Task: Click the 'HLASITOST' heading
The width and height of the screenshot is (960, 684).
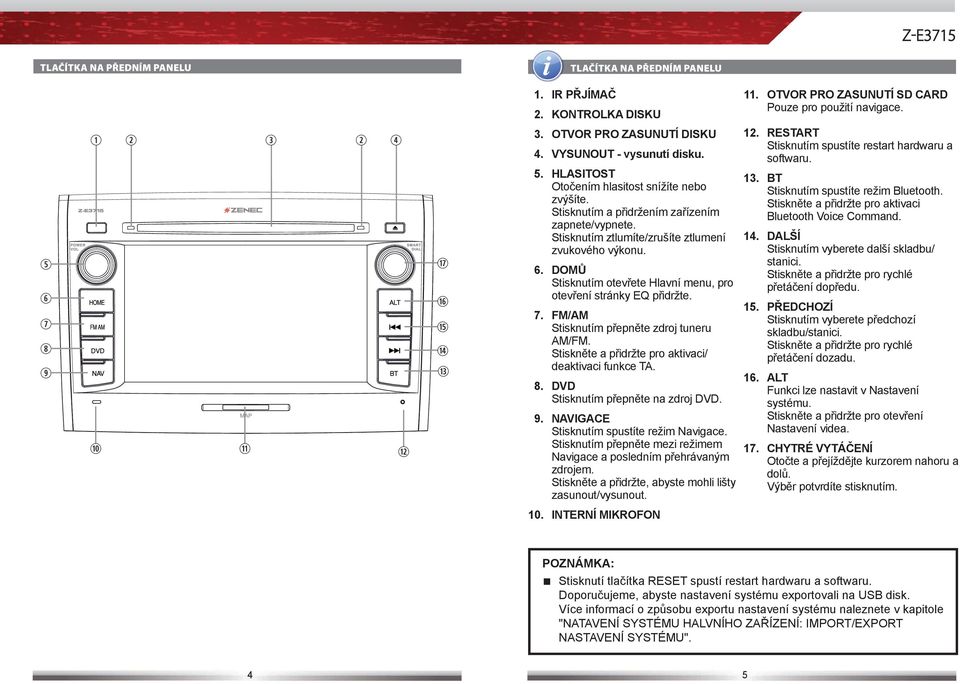Action: (583, 173)
